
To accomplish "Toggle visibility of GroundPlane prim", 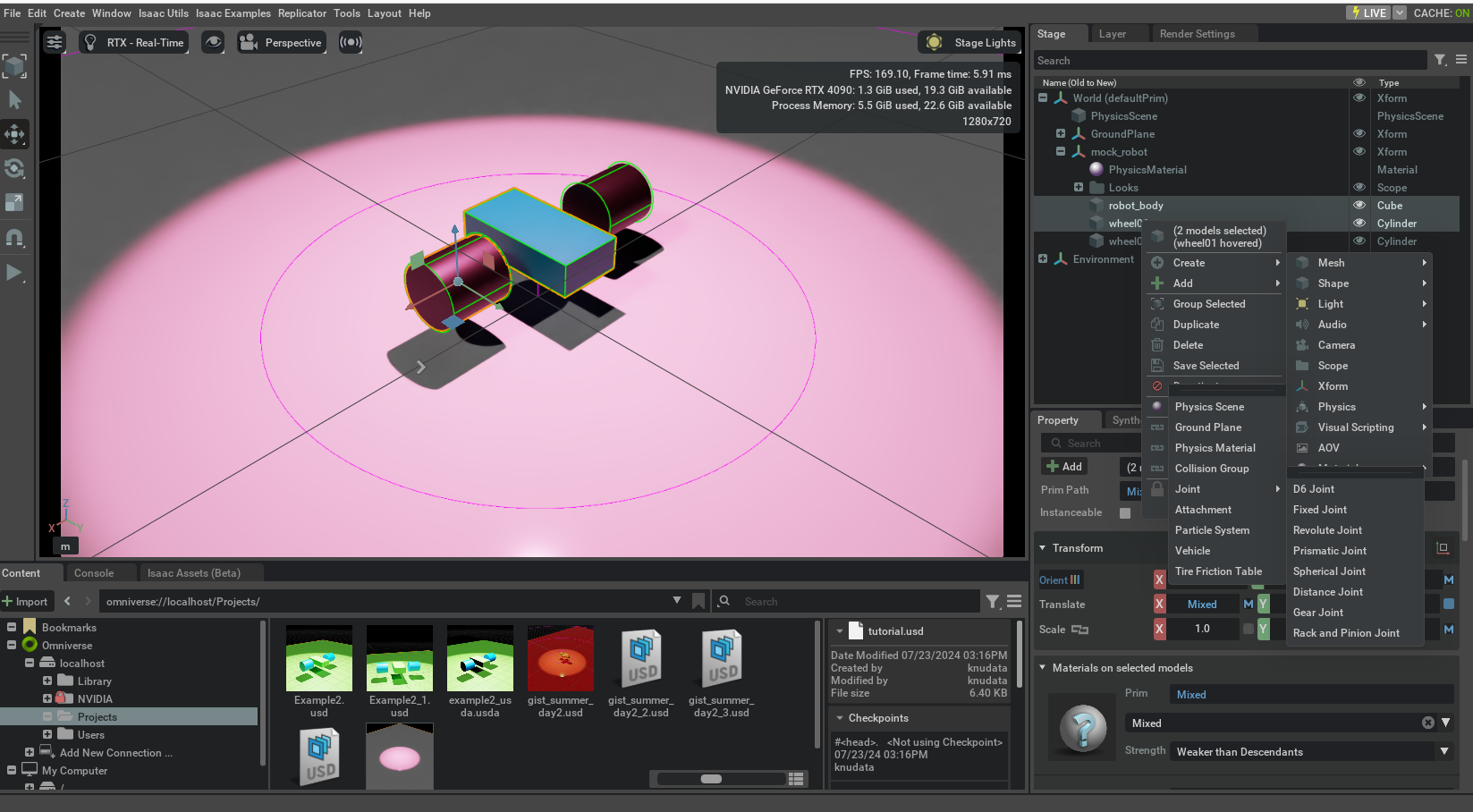I will pyautogui.click(x=1359, y=133).
